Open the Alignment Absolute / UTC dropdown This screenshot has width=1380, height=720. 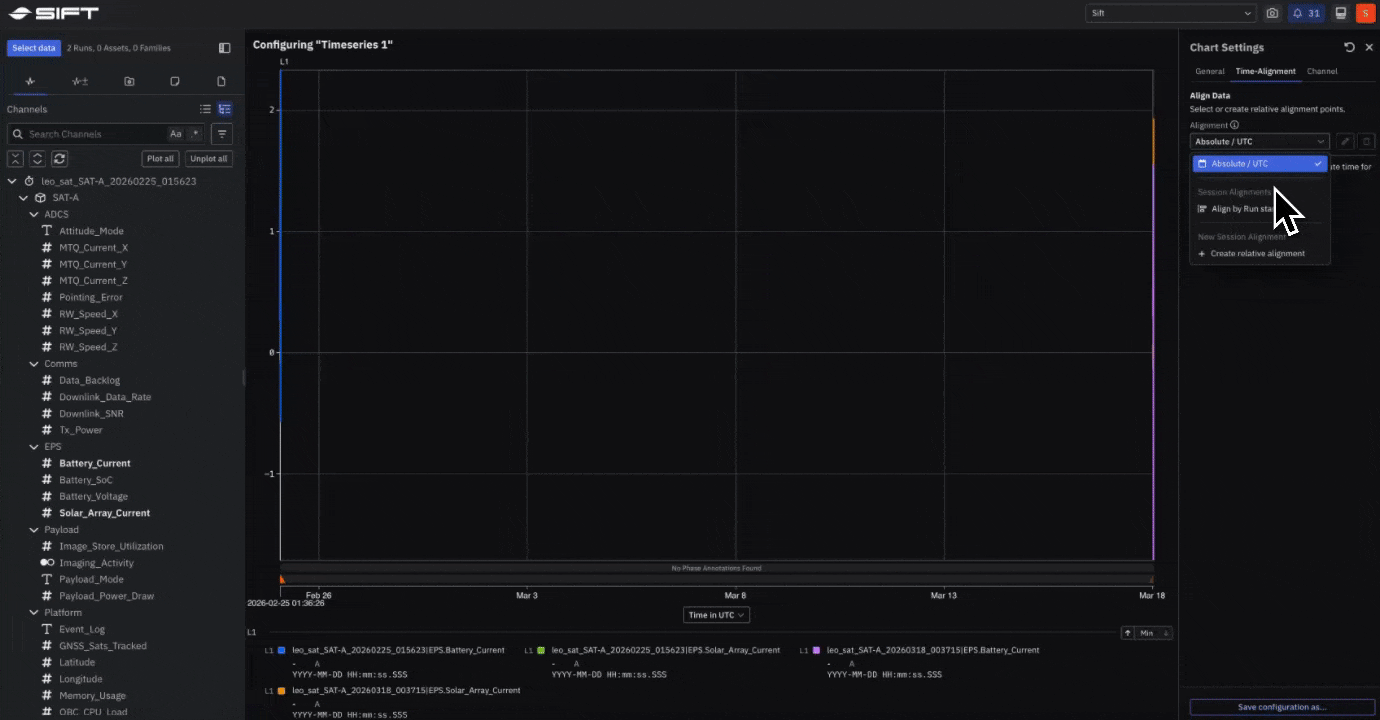(x=1258, y=141)
